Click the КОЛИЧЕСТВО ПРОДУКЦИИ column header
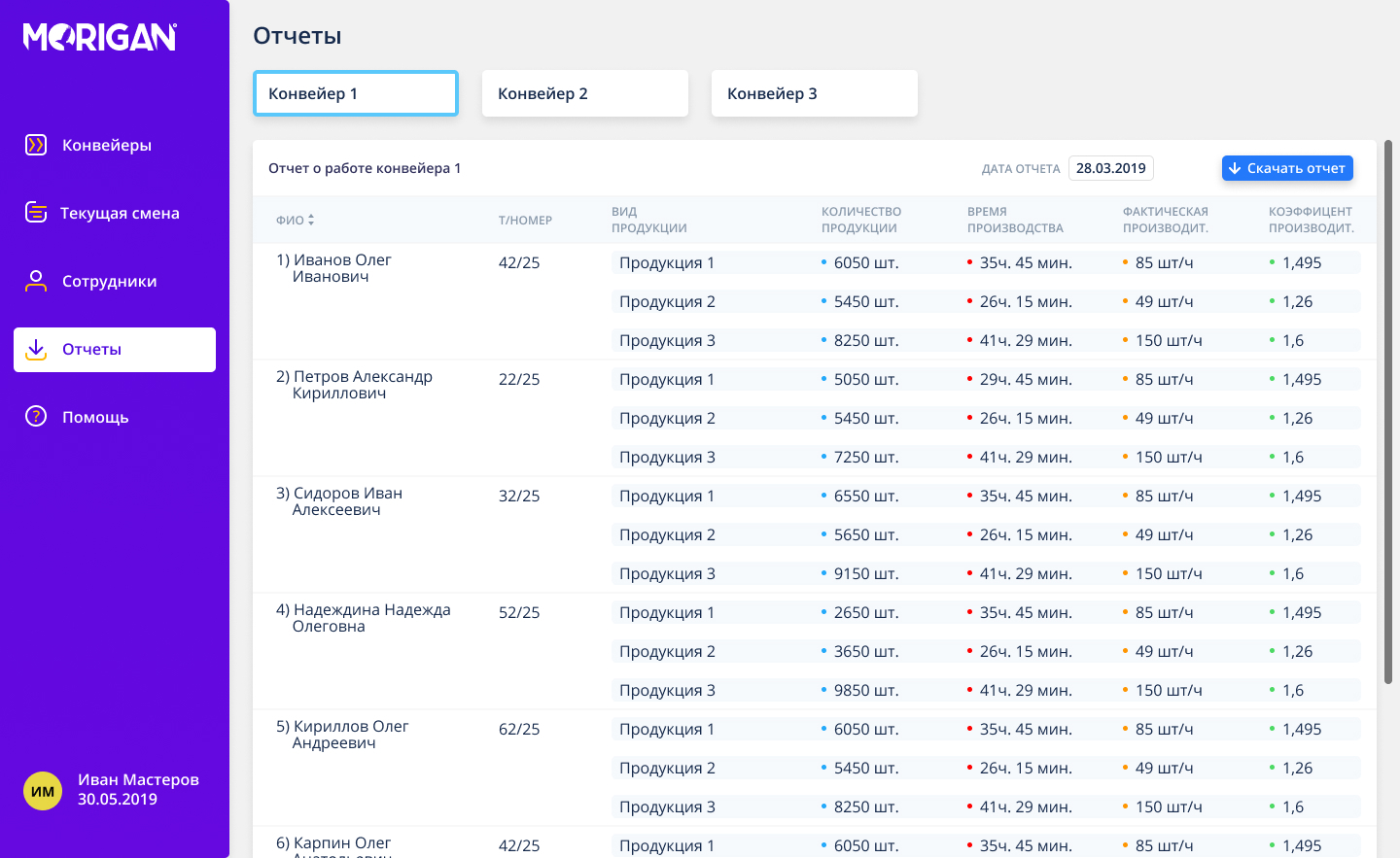The image size is (1400, 858). 861,220
